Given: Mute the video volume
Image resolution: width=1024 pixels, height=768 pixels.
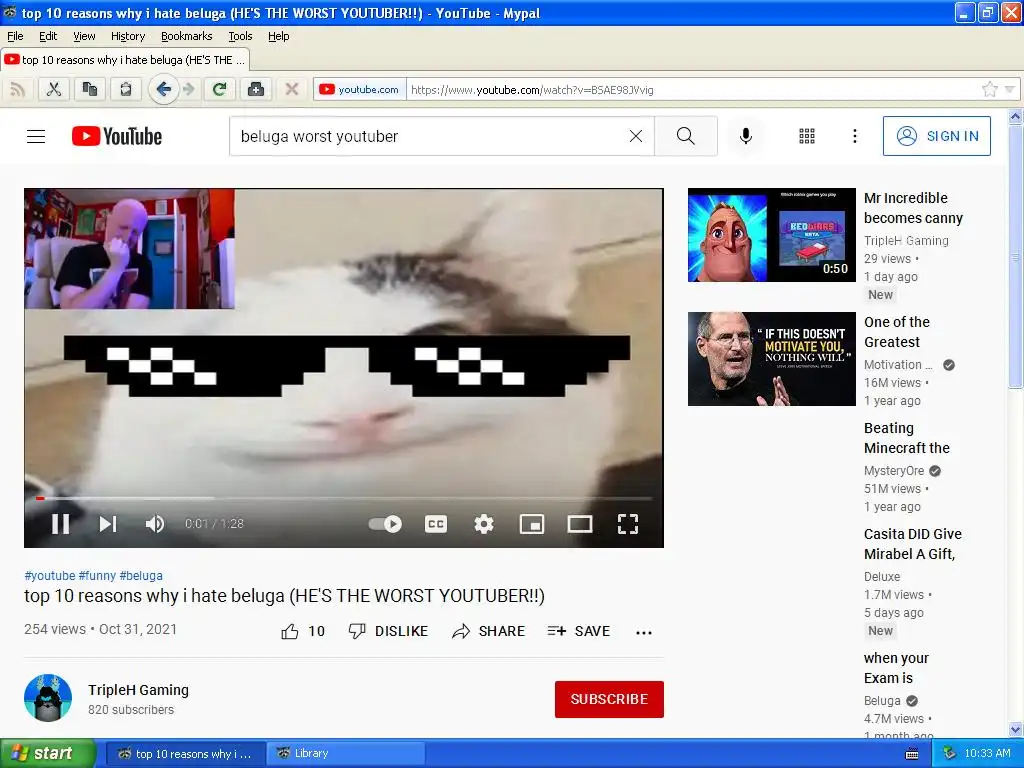Looking at the screenshot, I should pos(155,523).
